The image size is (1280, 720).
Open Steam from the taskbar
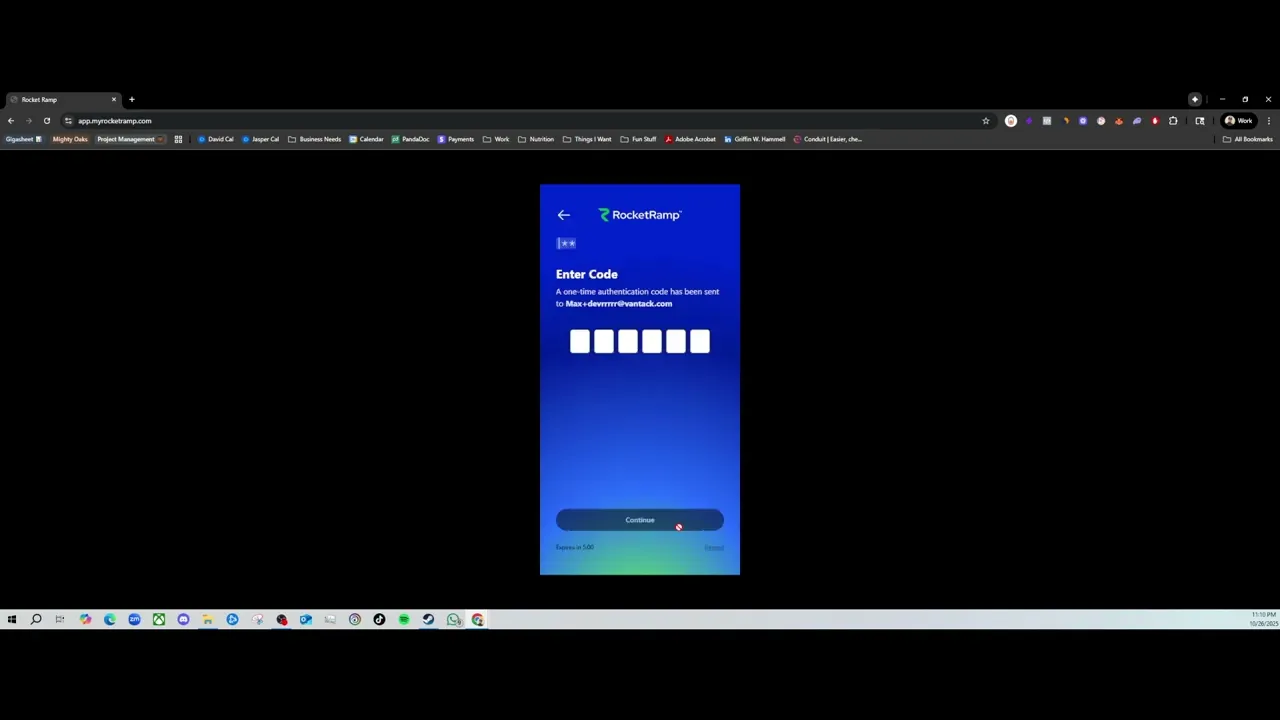coord(428,620)
